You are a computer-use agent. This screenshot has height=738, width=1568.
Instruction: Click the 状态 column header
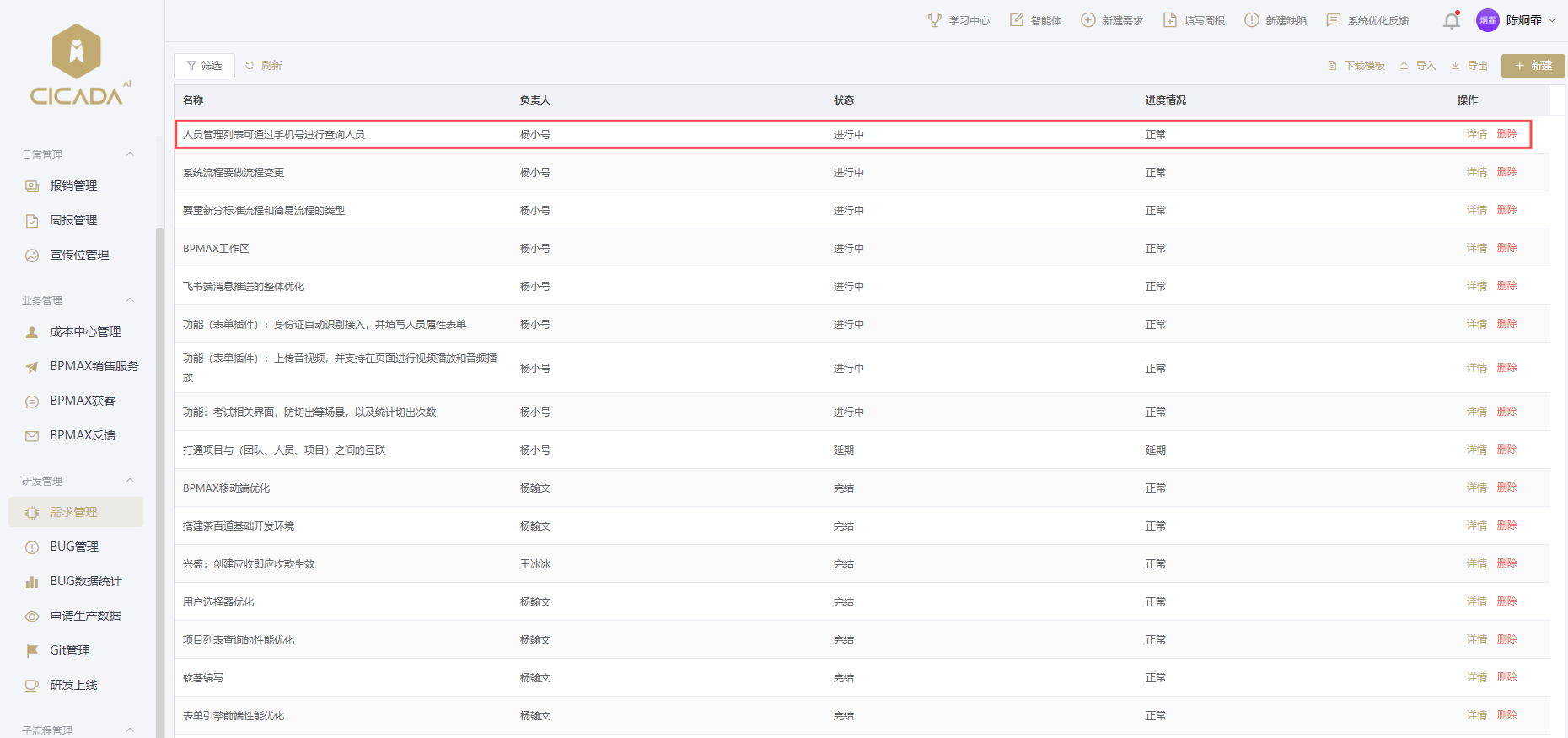(x=844, y=100)
